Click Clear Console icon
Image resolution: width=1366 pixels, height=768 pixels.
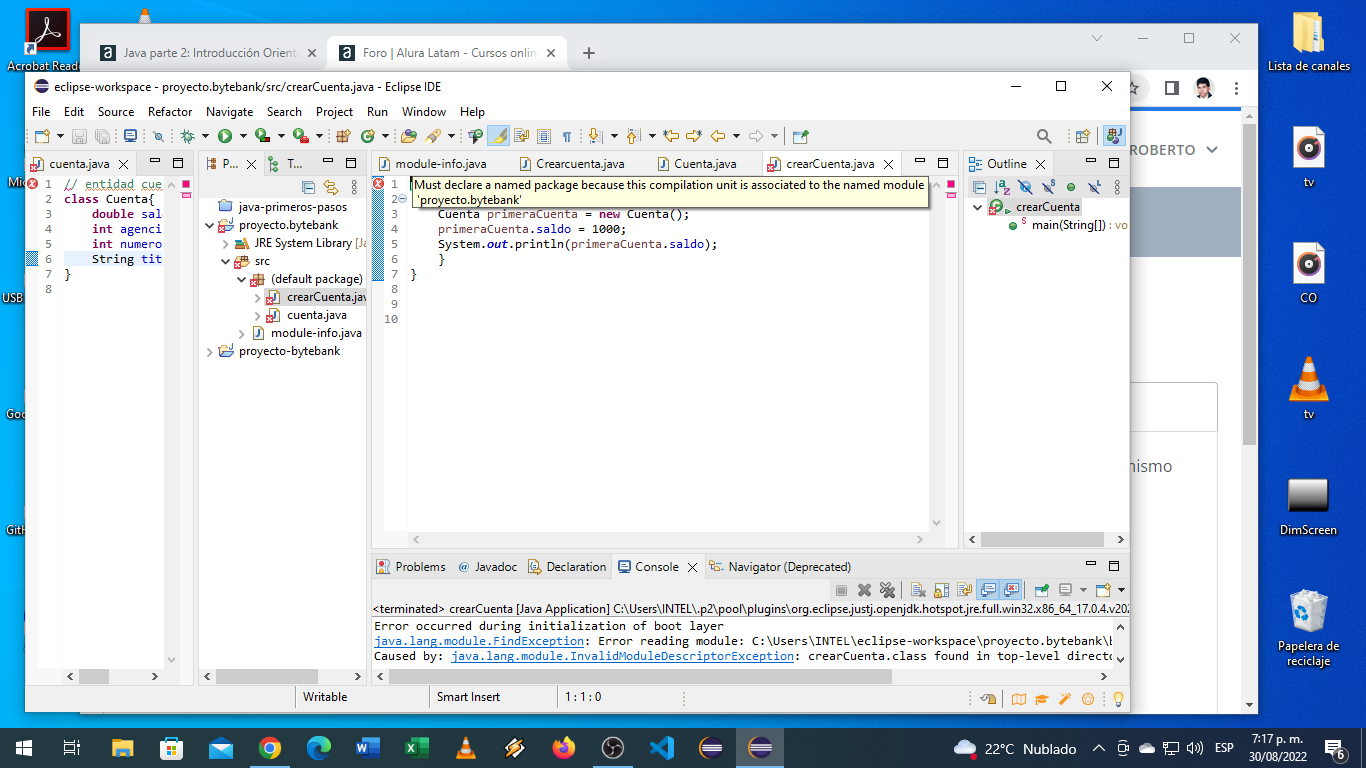[x=918, y=590]
